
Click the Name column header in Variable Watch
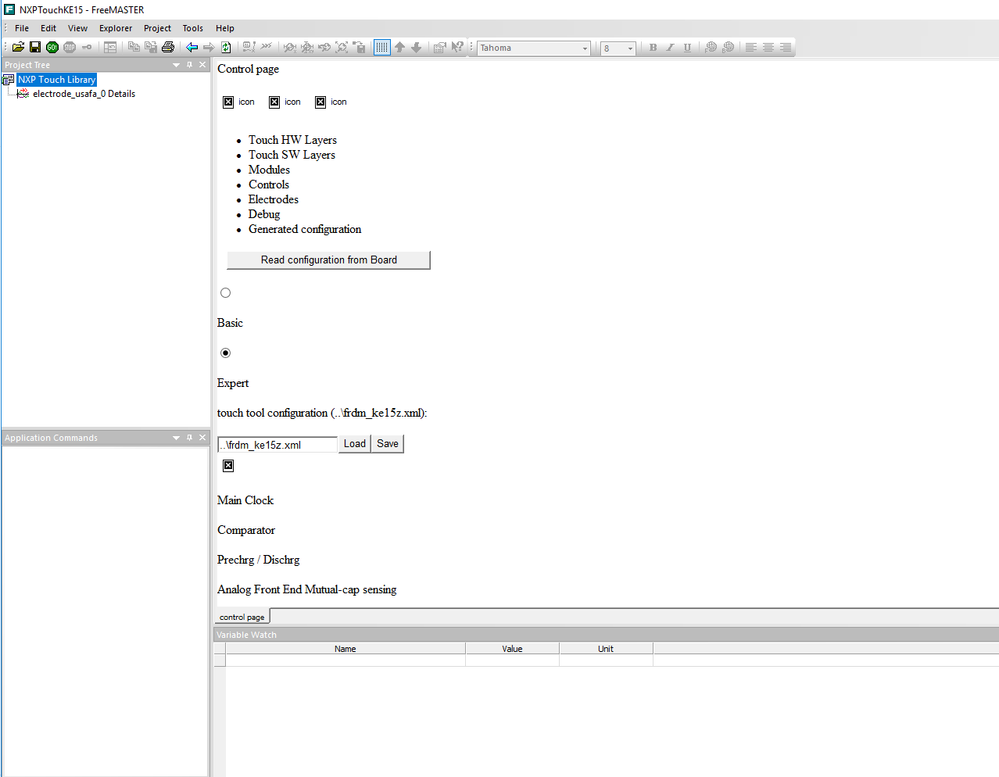(x=345, y=648)
